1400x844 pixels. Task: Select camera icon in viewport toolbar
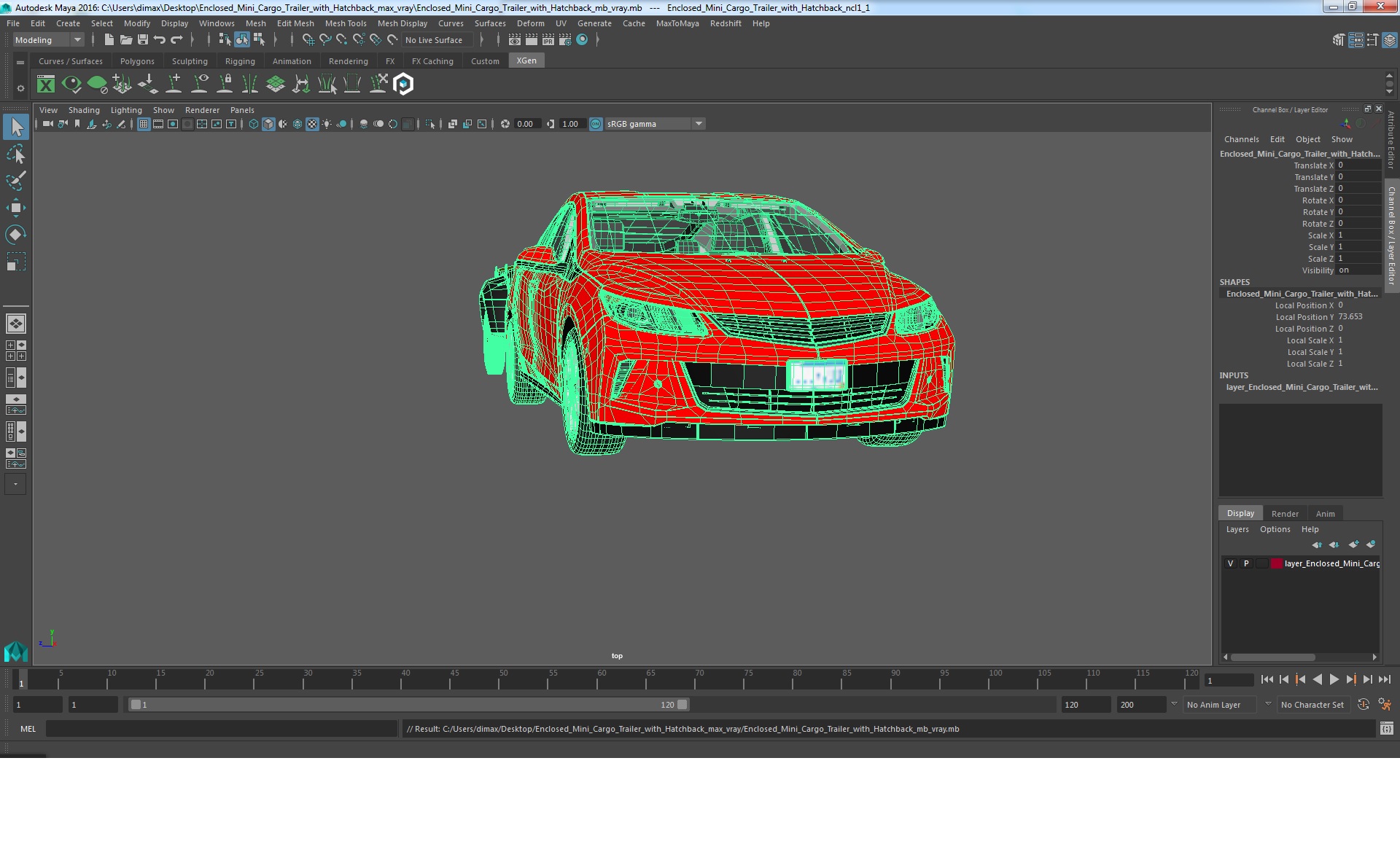pos(47,124)
